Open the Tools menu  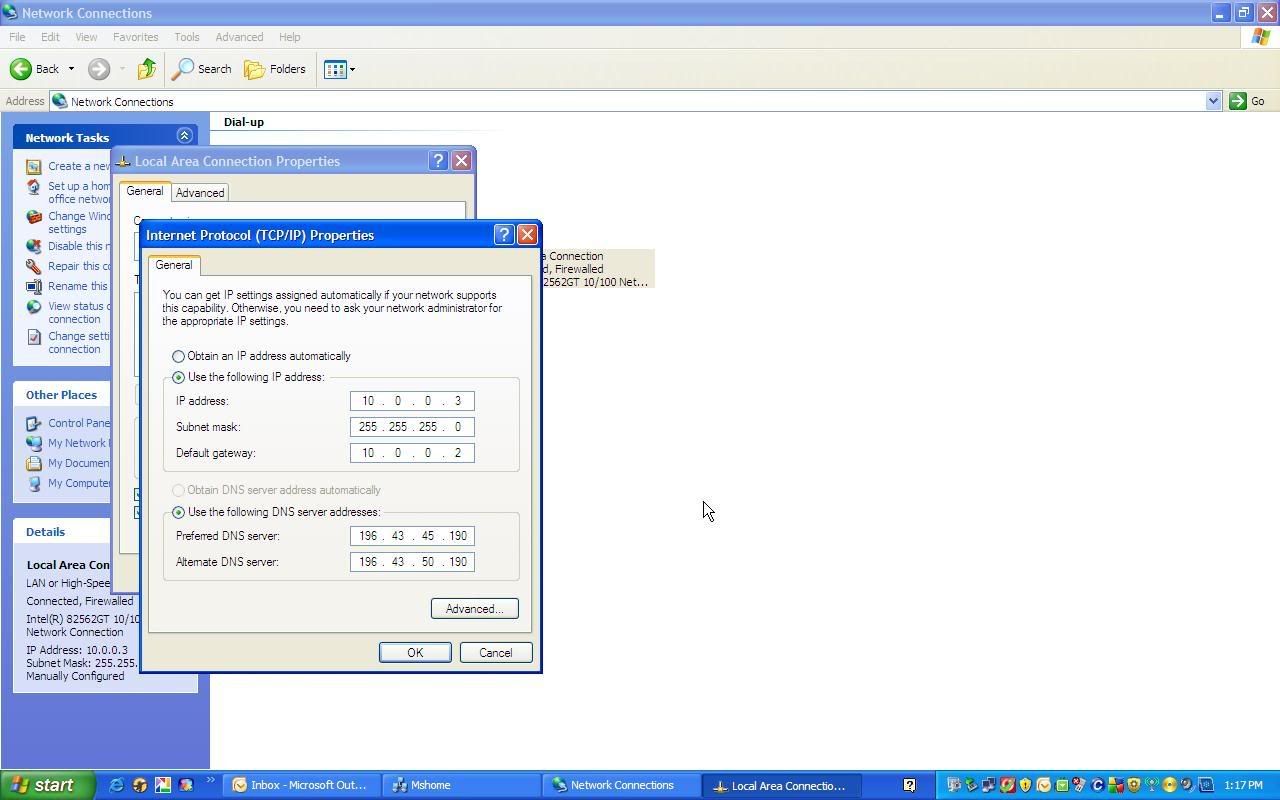pos(186,37)
